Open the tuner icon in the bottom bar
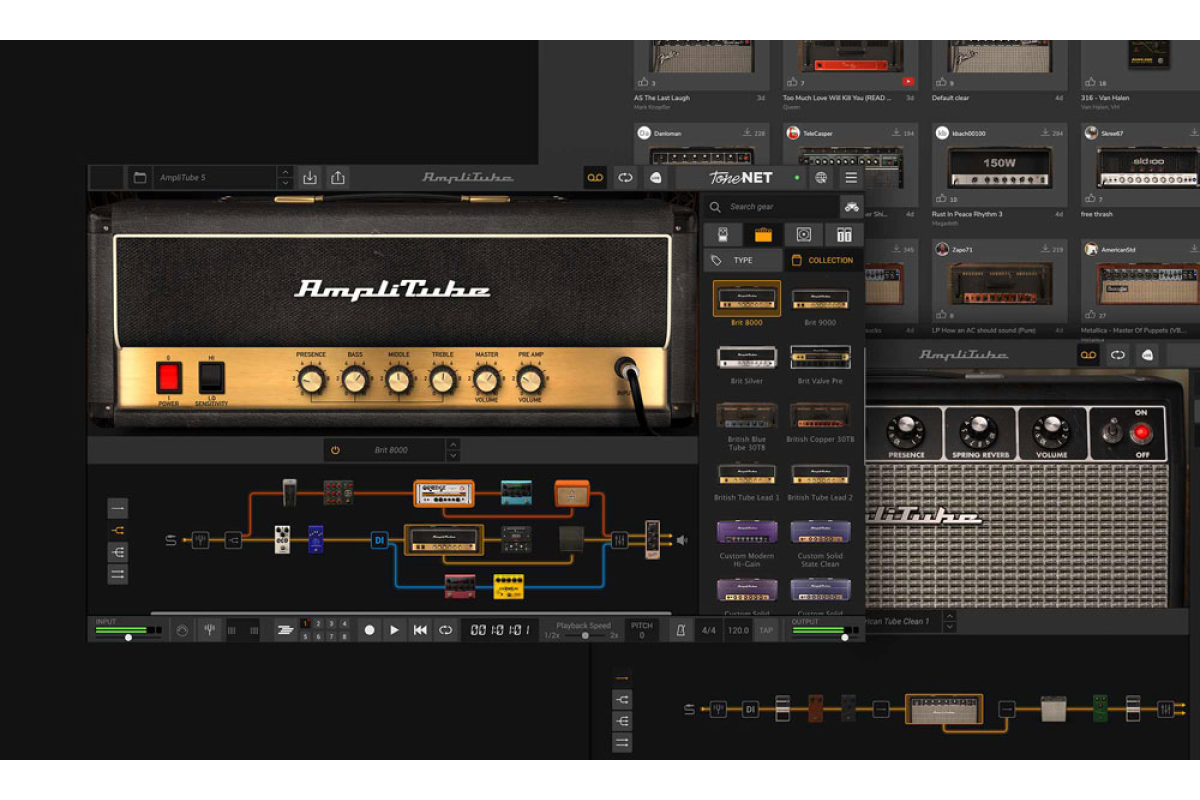The width and height of the screenshot is (1200, 800). point(209,630)
